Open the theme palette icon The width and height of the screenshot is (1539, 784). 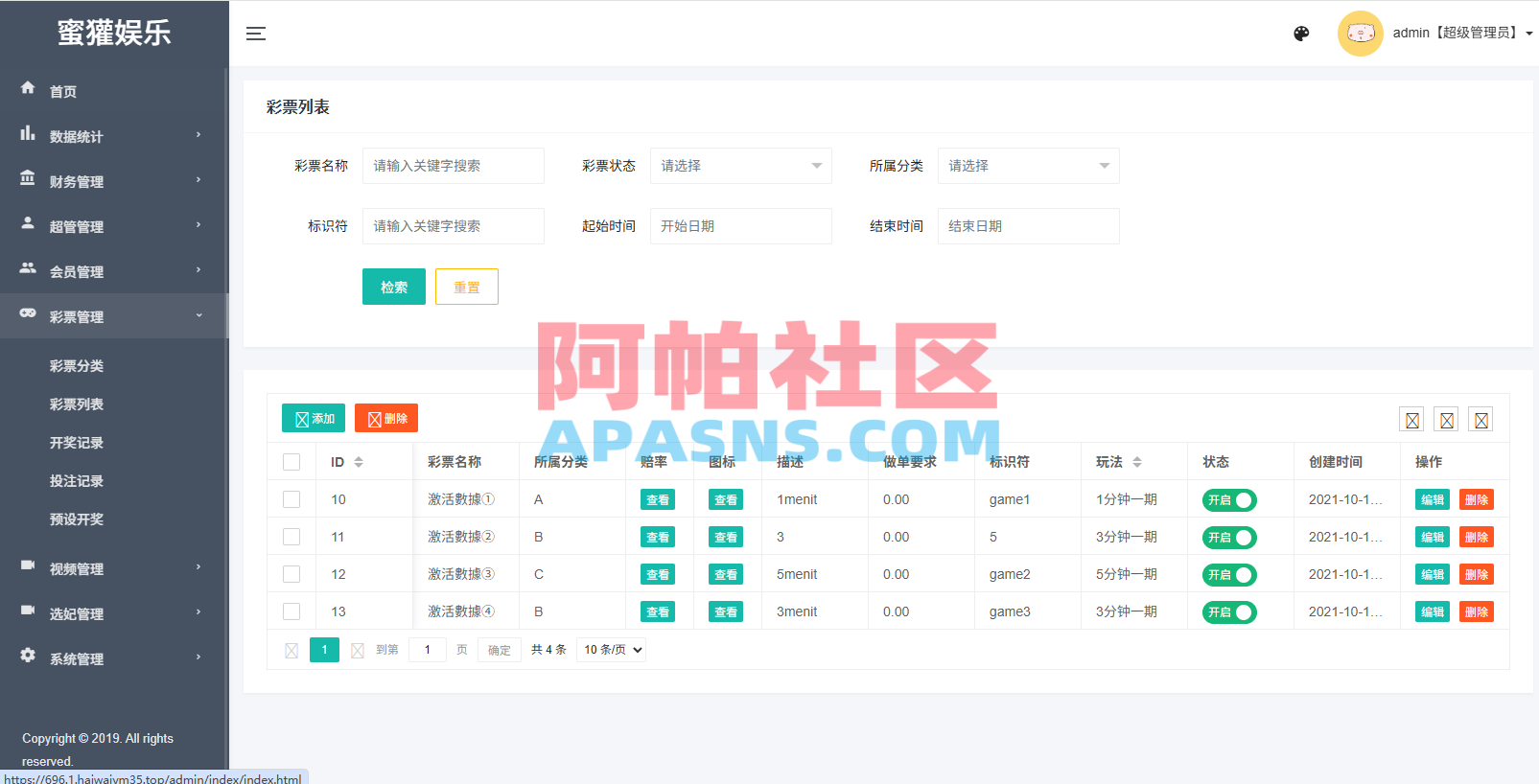tap(1301, 34)
